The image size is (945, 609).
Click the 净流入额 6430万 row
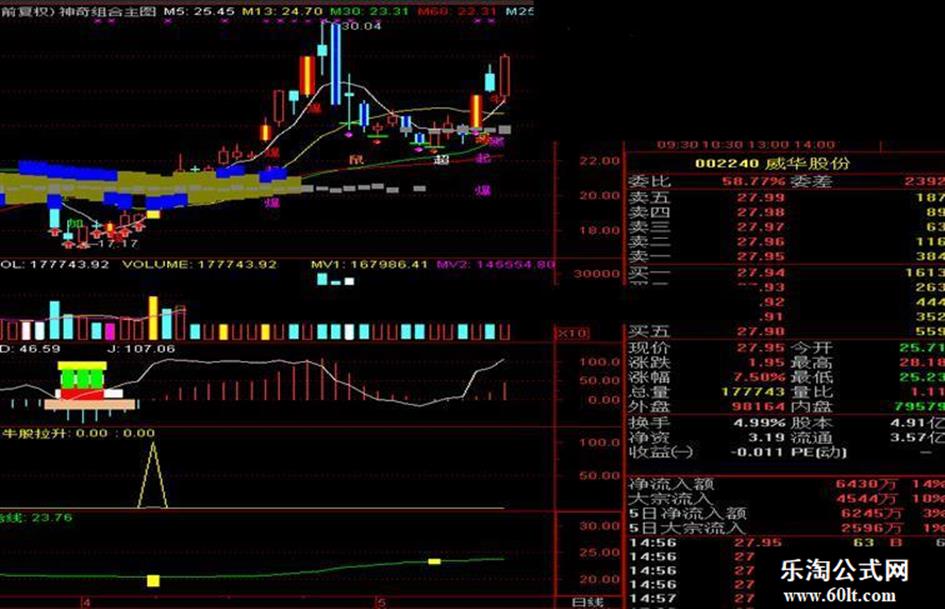[786, 484]
